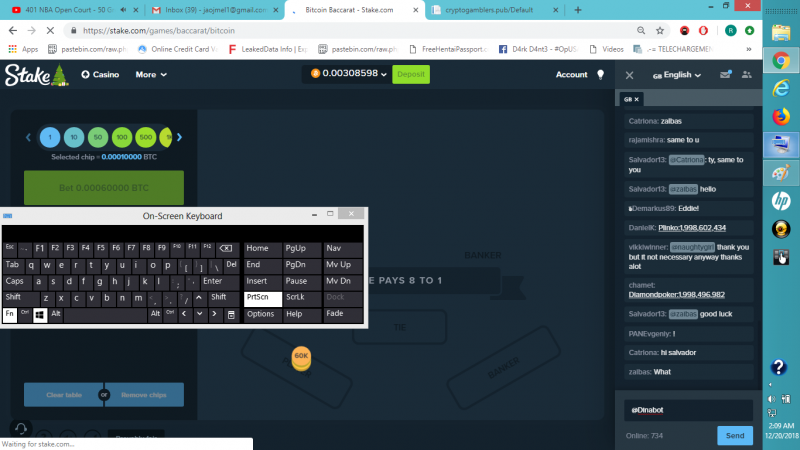The image size is (800, 450).
Task: Open the Account menu
Action: click(x=571, y=74)
